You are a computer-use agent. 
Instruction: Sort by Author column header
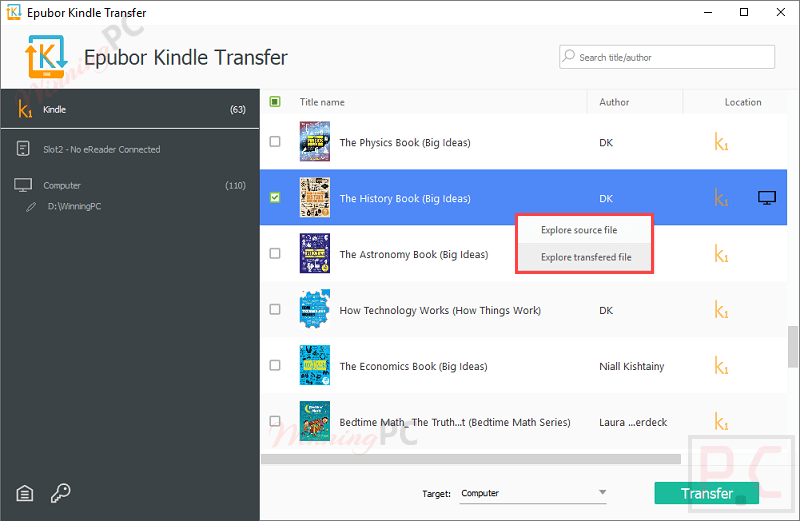click(614, 102)
